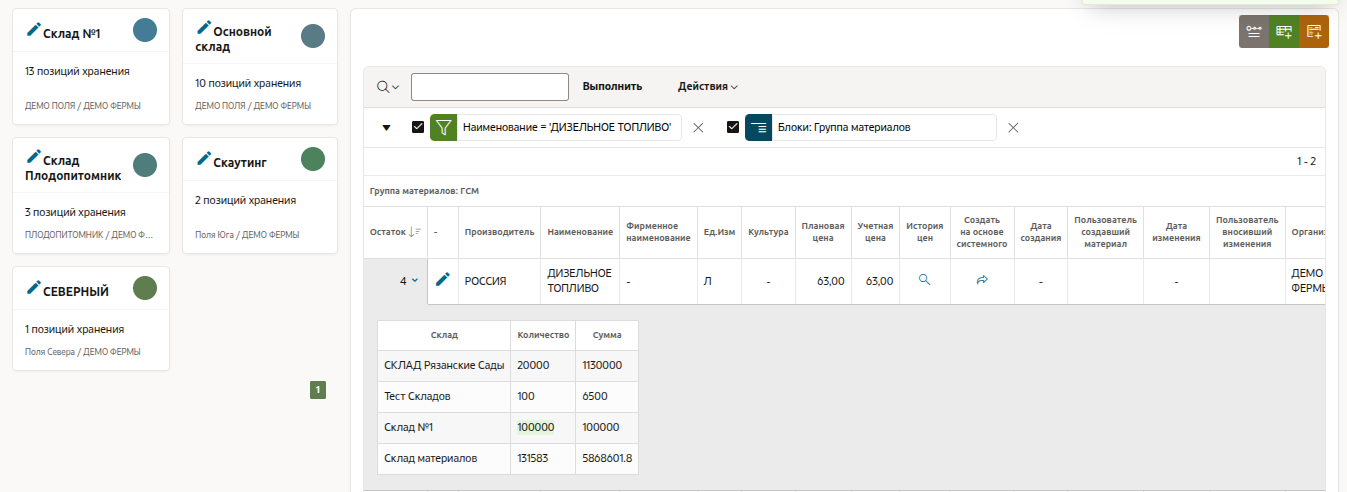This screenshot has width=1347, height=492.
Task: Click the dark blue control break icon
Action: coord(758,128)
